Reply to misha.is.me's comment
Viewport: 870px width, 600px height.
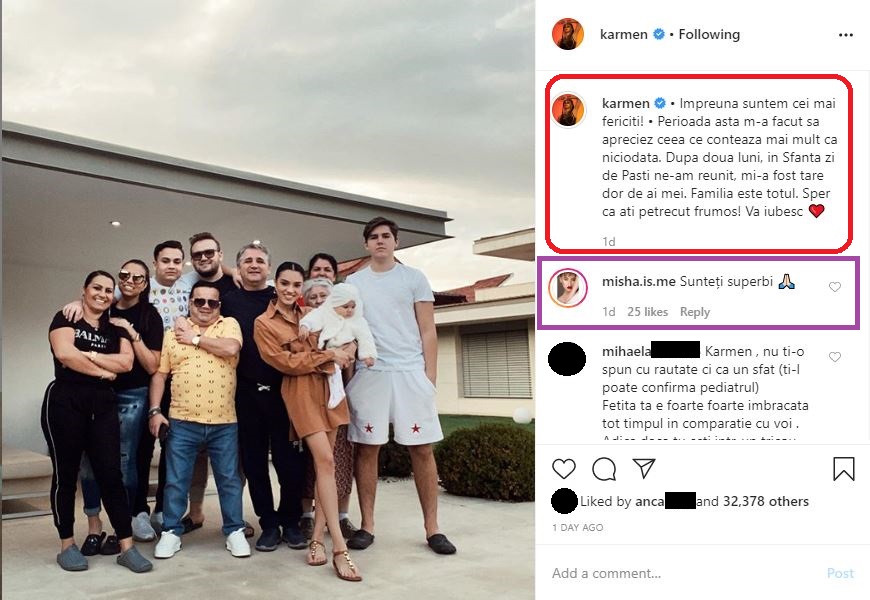[694, 312]
